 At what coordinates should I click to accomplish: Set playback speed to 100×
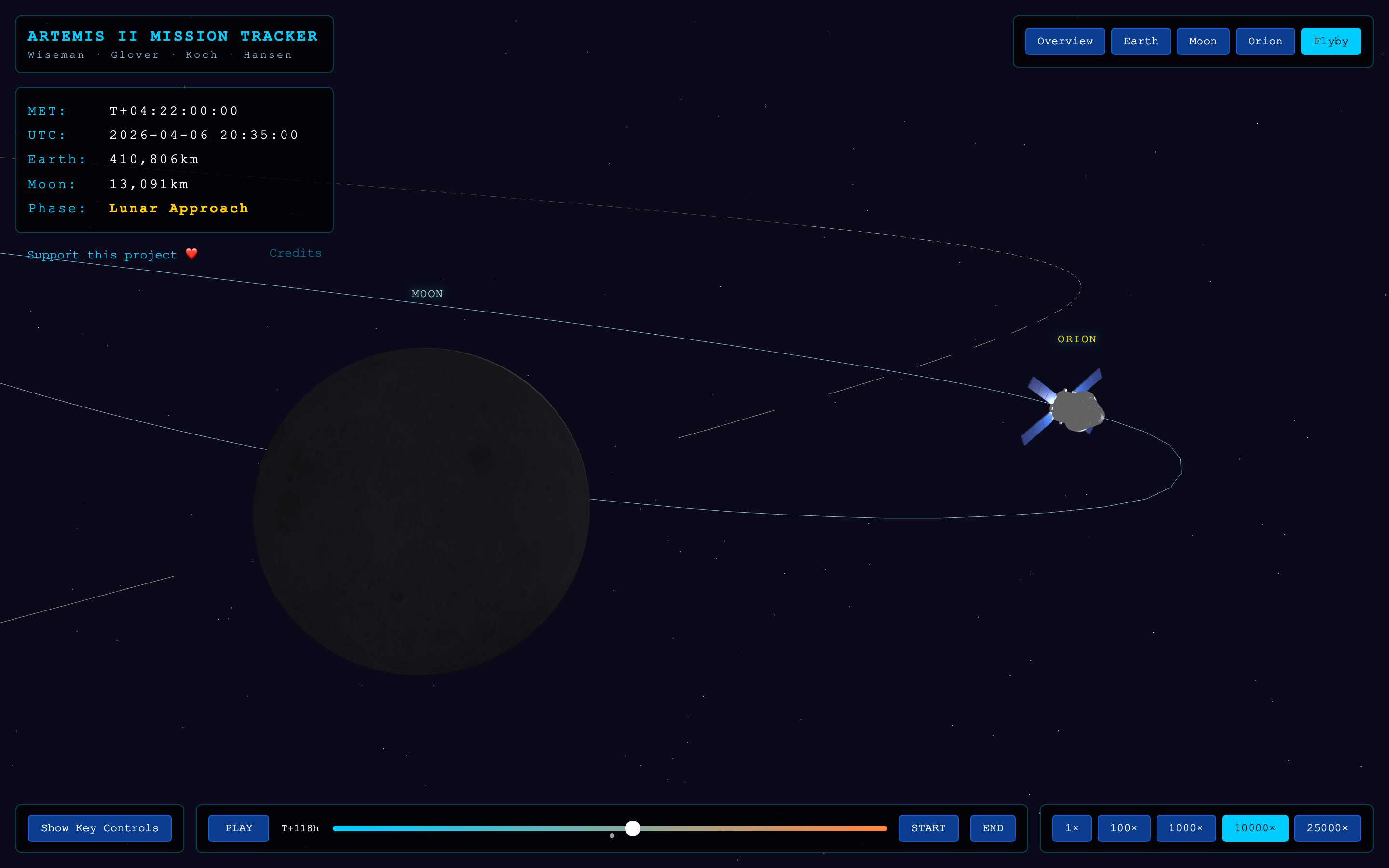pyautogui.click(x=1123, y=828)
